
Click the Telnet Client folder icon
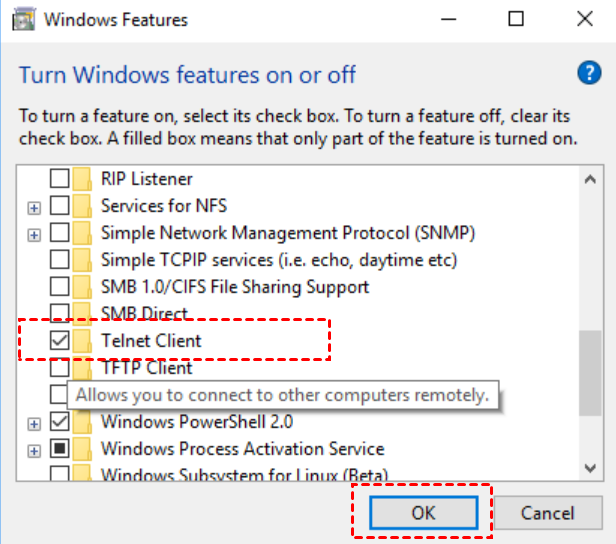click(84, 341)
